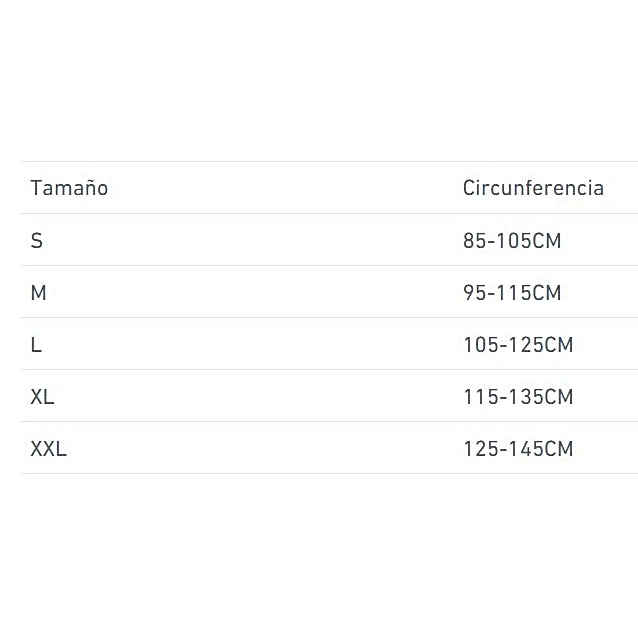Select size M in the table
The image size is (638, 638).
click(39, 293)
